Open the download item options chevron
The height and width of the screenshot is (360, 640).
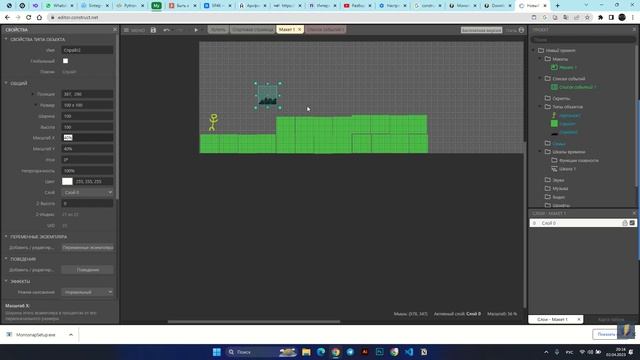tap(71, 335)
